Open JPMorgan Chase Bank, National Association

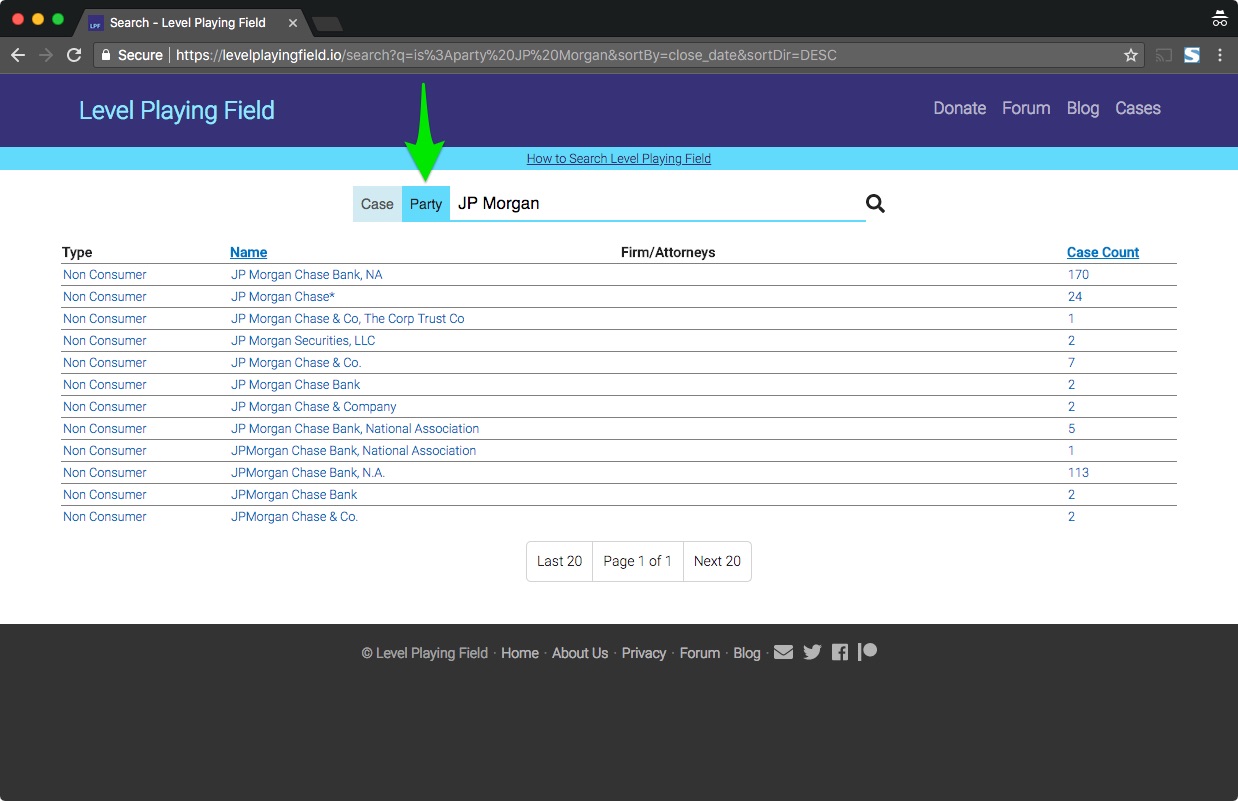(x=354, y=450)
